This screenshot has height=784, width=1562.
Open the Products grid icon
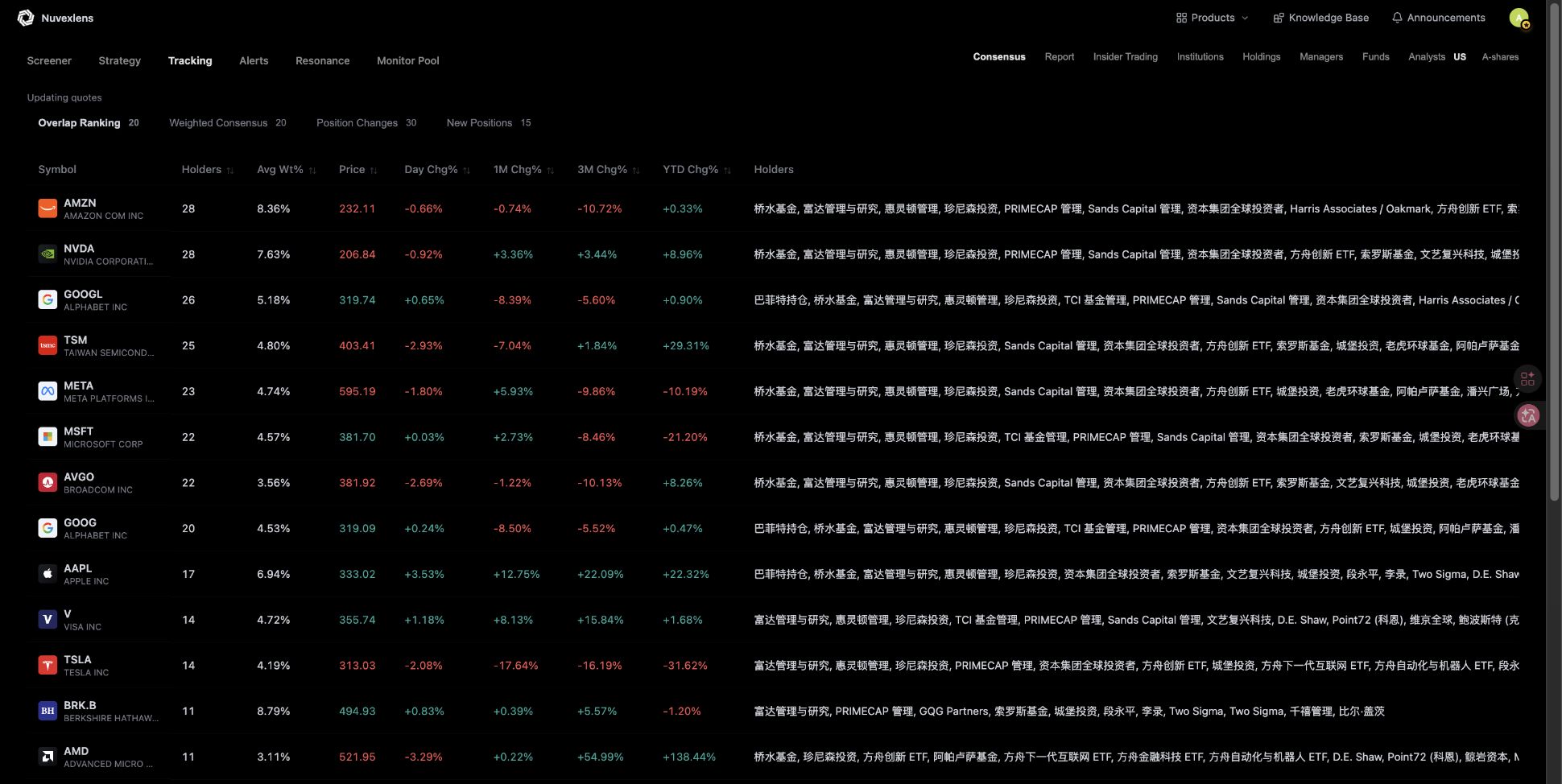[x=1181, y=18]
